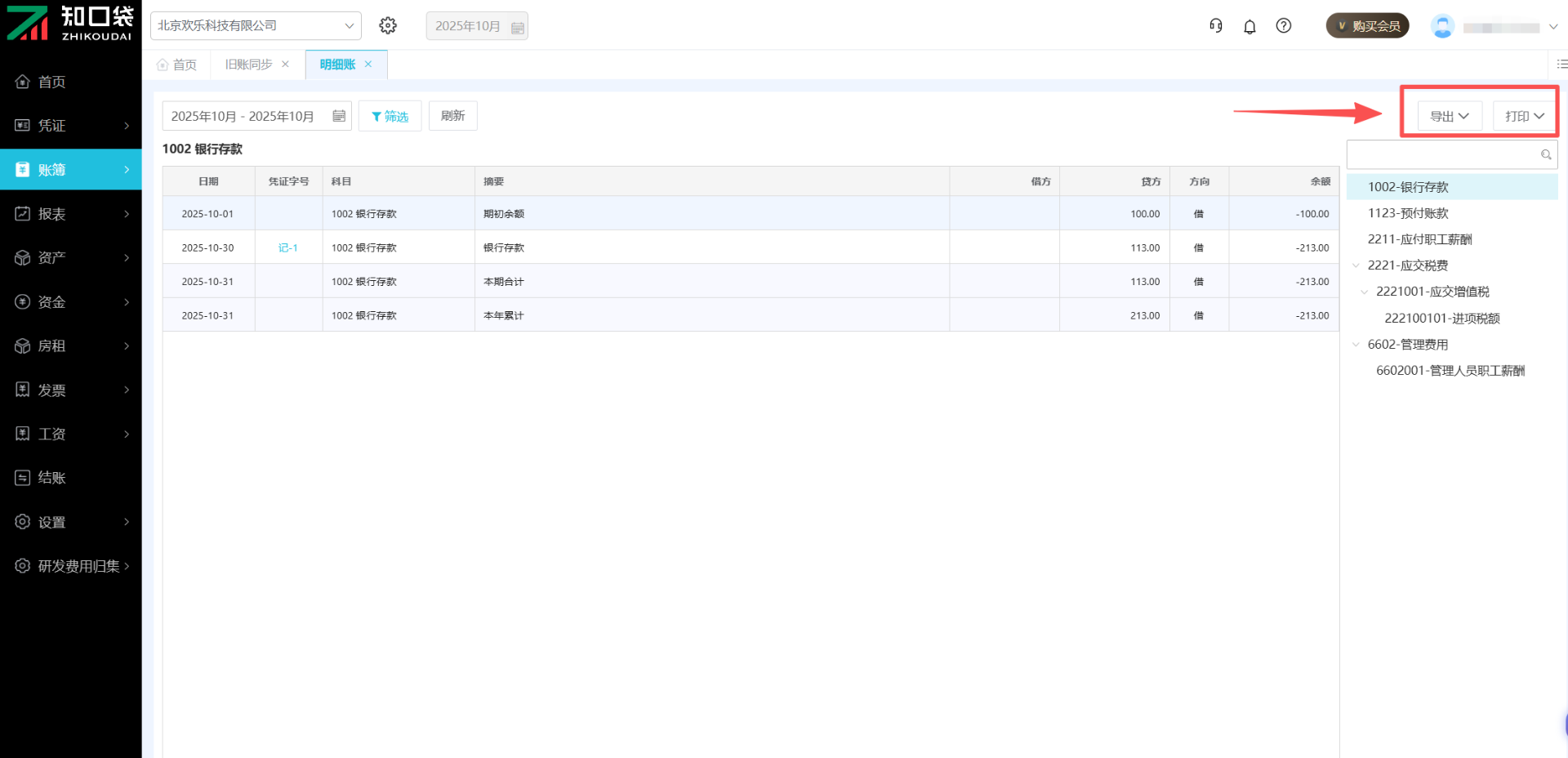Switch to the 首页 tab
The height and width of the screenshot is (758, 1568).
(177, 65)
